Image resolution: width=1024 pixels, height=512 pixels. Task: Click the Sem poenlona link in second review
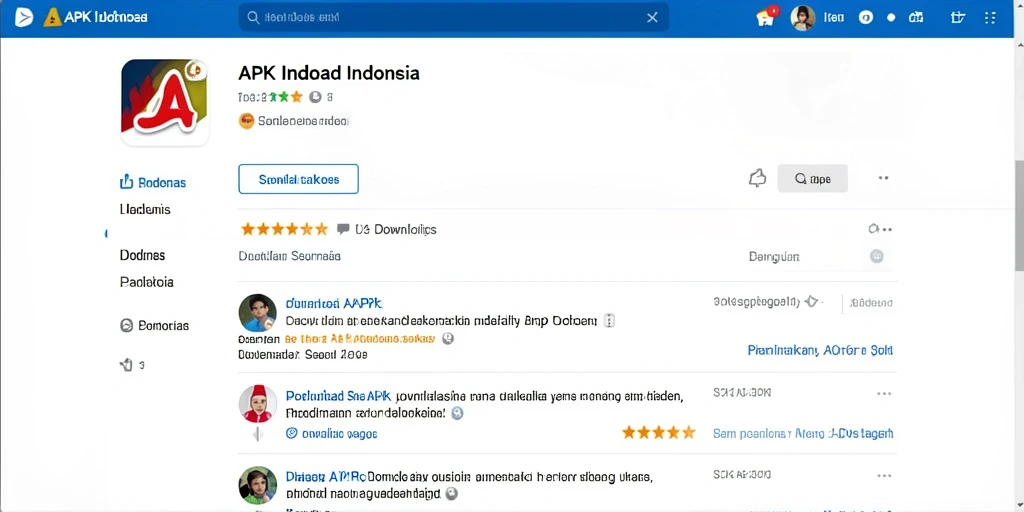point(803,433)
